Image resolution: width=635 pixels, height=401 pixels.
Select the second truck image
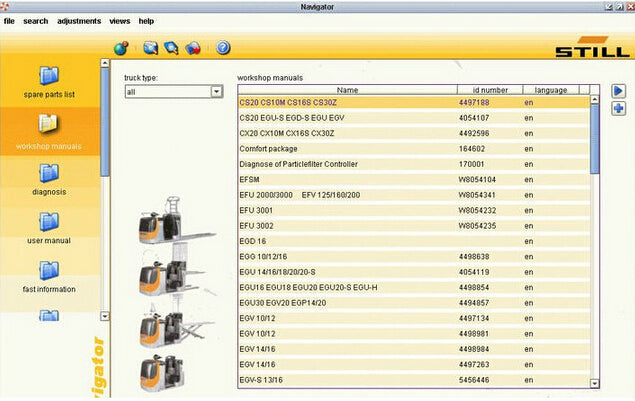coord(172,271)
